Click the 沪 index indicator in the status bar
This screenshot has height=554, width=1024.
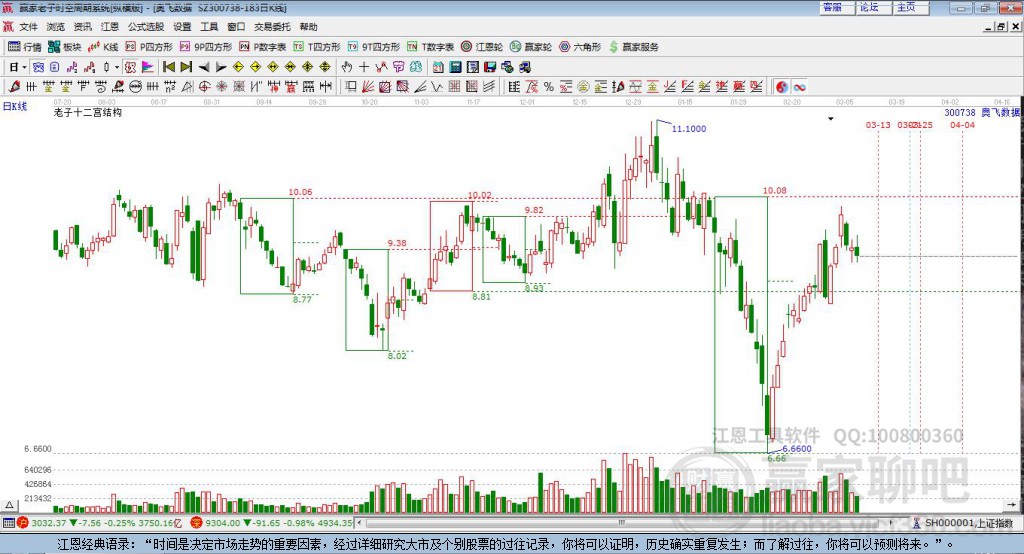tap(22, 523)
